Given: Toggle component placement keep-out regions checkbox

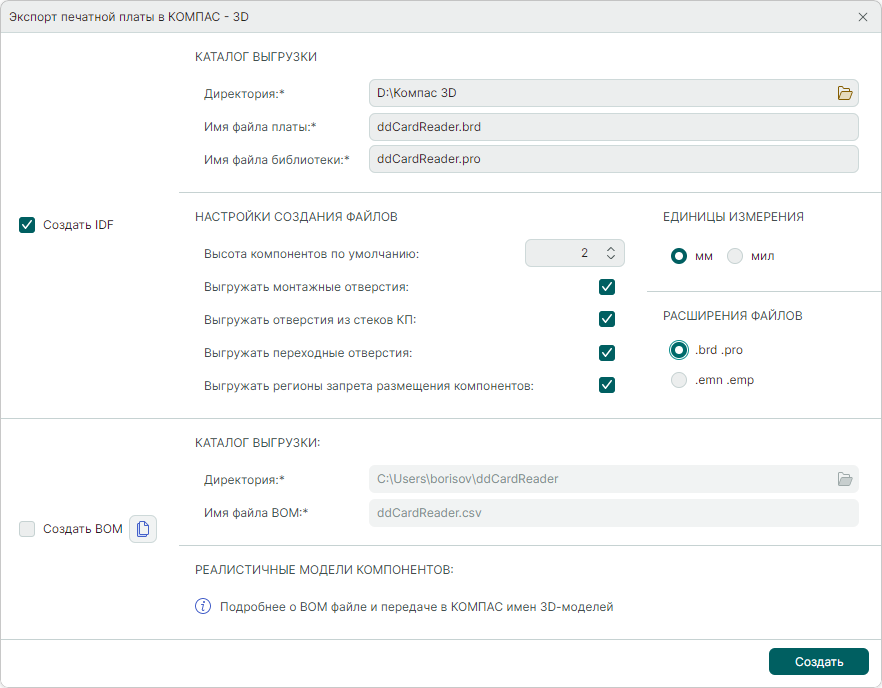Looking at the screenshot, I should point(606,385).
